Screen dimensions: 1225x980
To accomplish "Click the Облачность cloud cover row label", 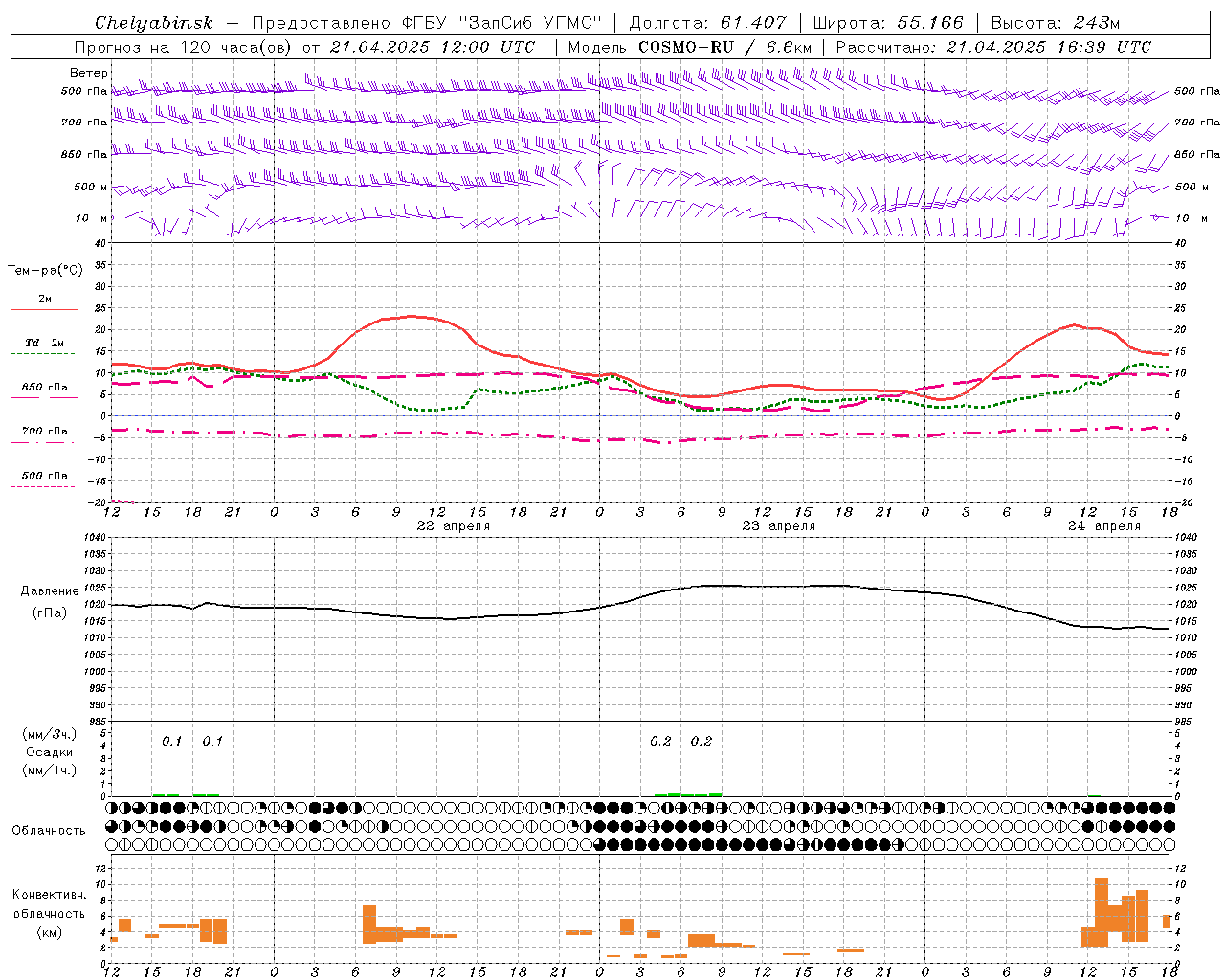I will coord(49,831).
